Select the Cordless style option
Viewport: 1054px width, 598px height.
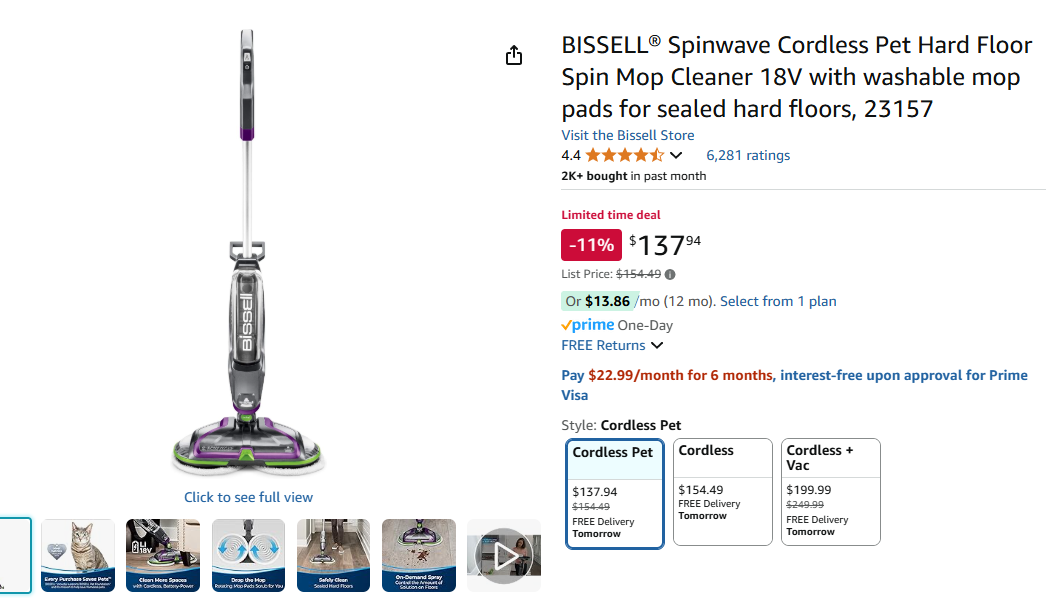point(722,492)
